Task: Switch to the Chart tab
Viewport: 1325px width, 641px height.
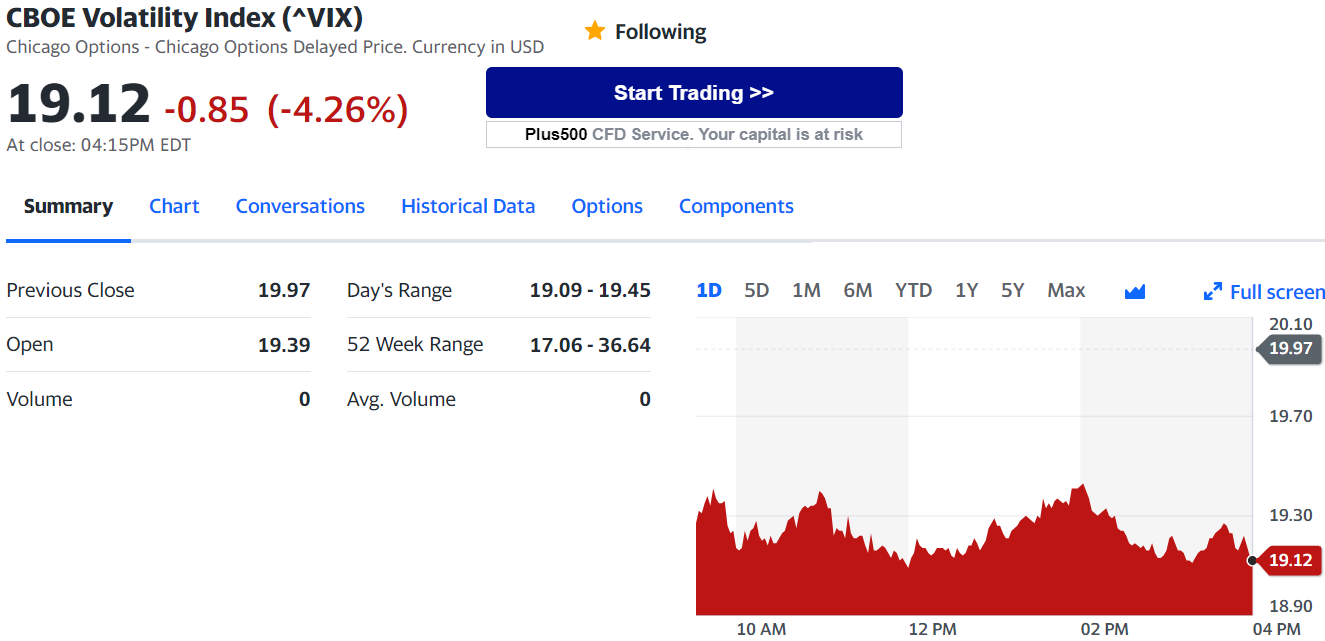Action: pyautogui.click(x=174, y=206)
